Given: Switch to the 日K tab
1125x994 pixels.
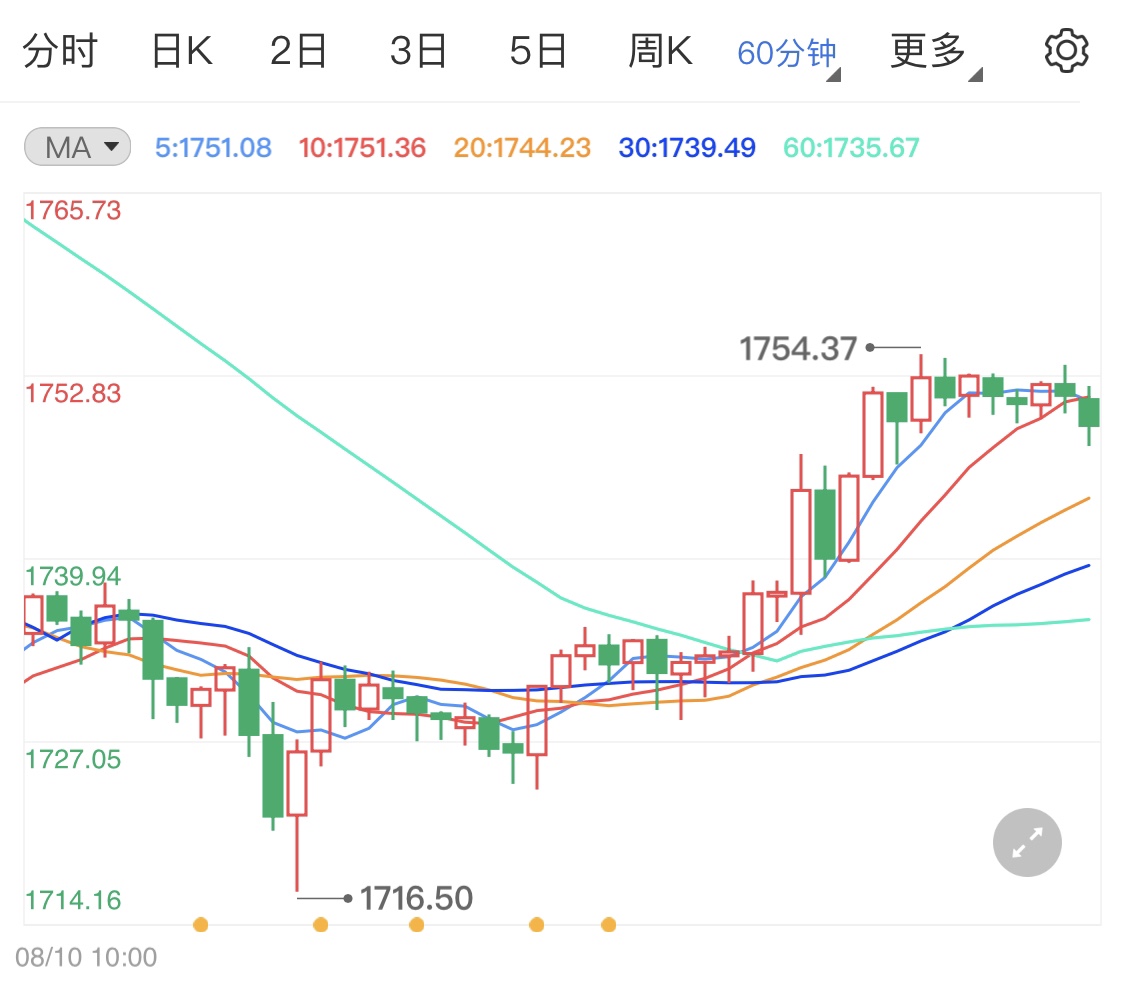Looking at the screenshot, I should [x=182, y=51].
